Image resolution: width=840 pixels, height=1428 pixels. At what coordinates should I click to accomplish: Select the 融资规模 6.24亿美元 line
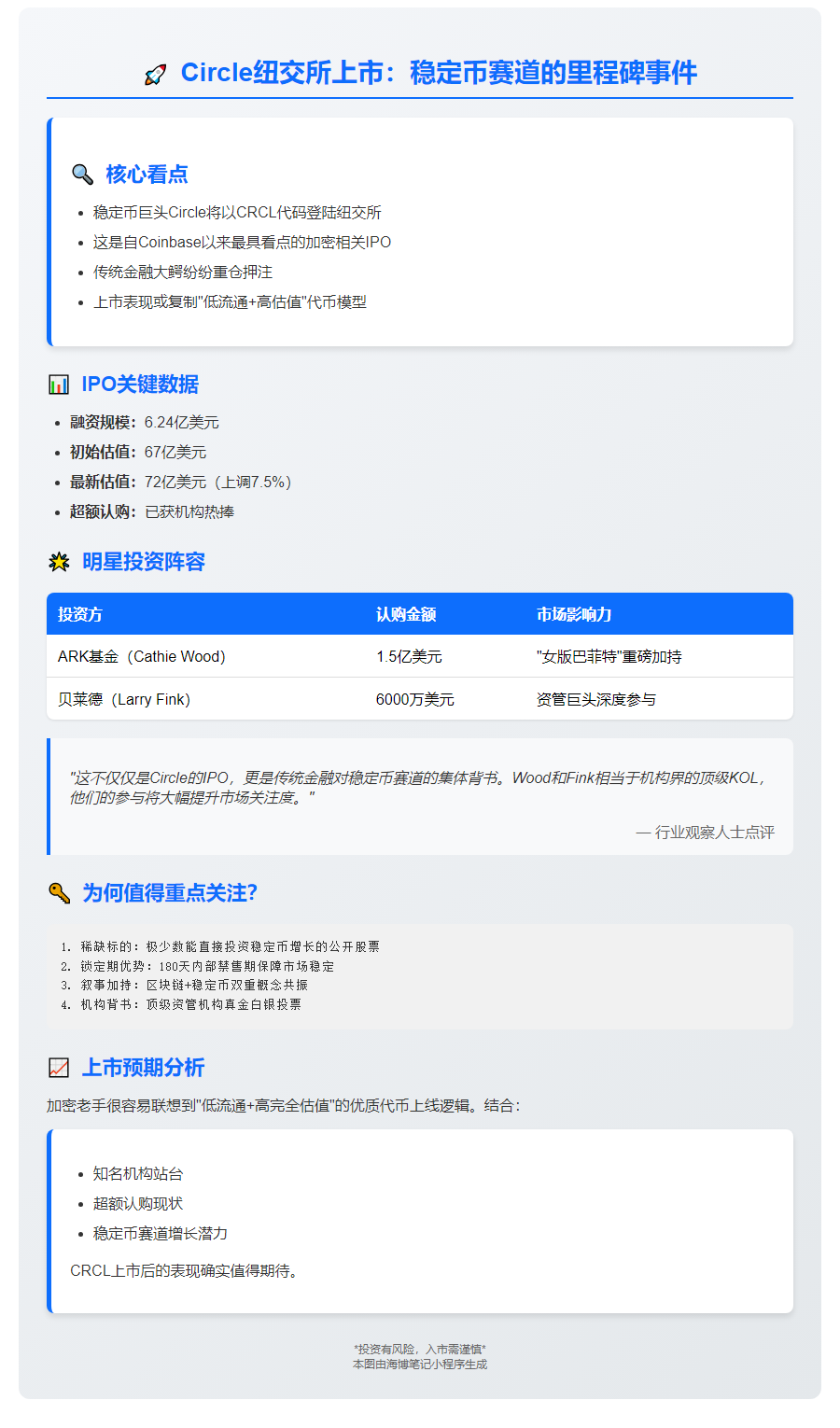(x=145, y=423)
